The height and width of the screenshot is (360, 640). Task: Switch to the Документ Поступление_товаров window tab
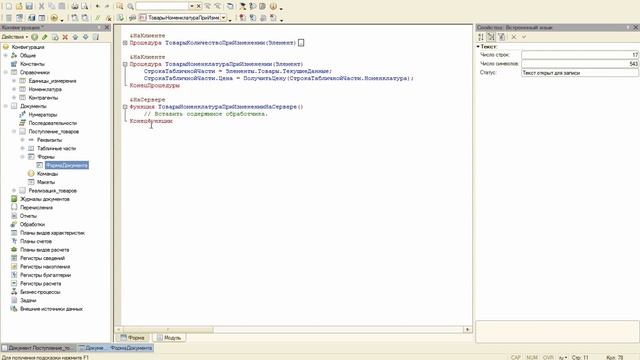pyautogui.click(x=38, y=348)
